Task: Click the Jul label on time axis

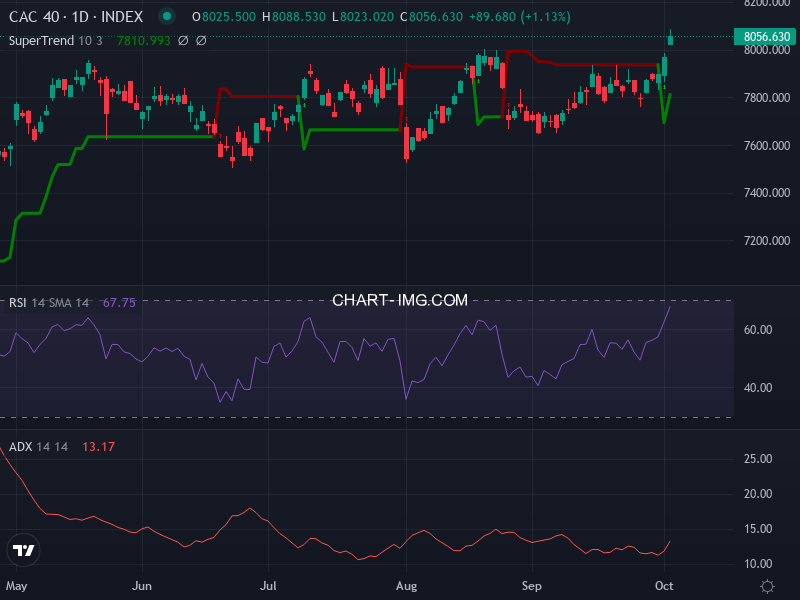Action: [268, 585]
